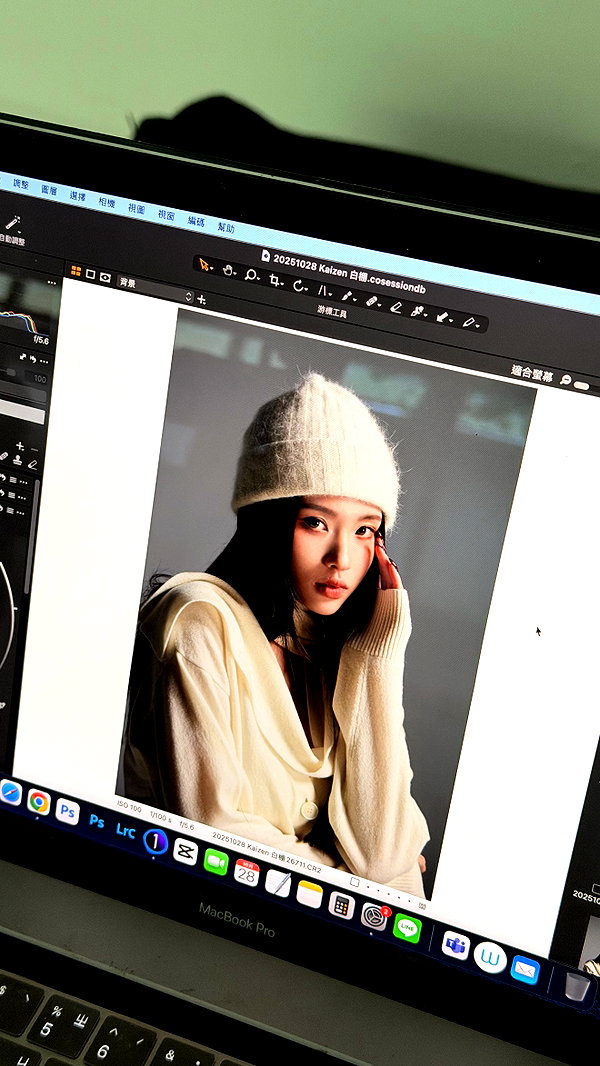Open histogram panel three-dots menu
The height and width of the screenshot is (1066, 600).
tap(52, 282)
